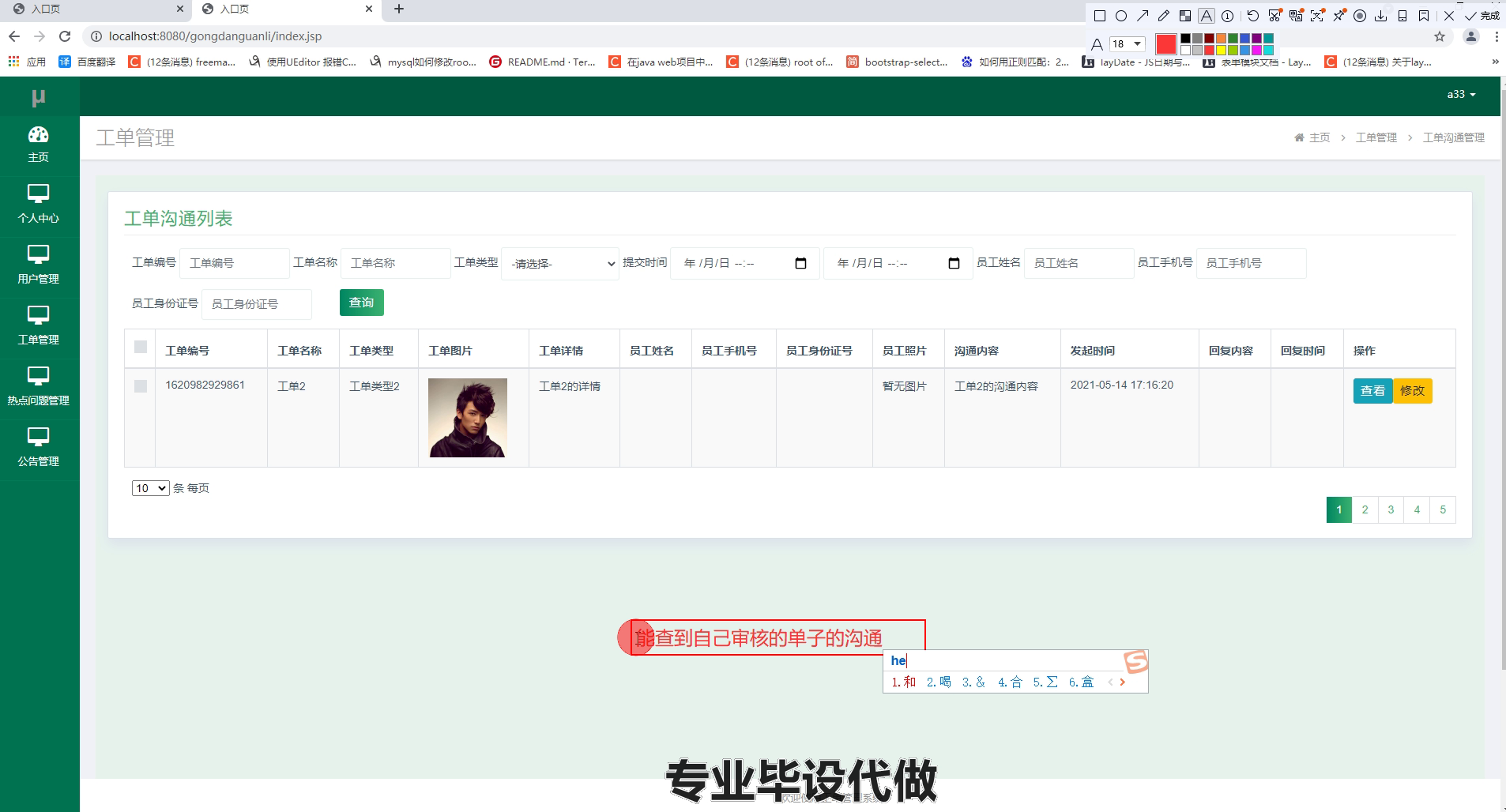Show next IME candidate page

[x=1123, y=682]
